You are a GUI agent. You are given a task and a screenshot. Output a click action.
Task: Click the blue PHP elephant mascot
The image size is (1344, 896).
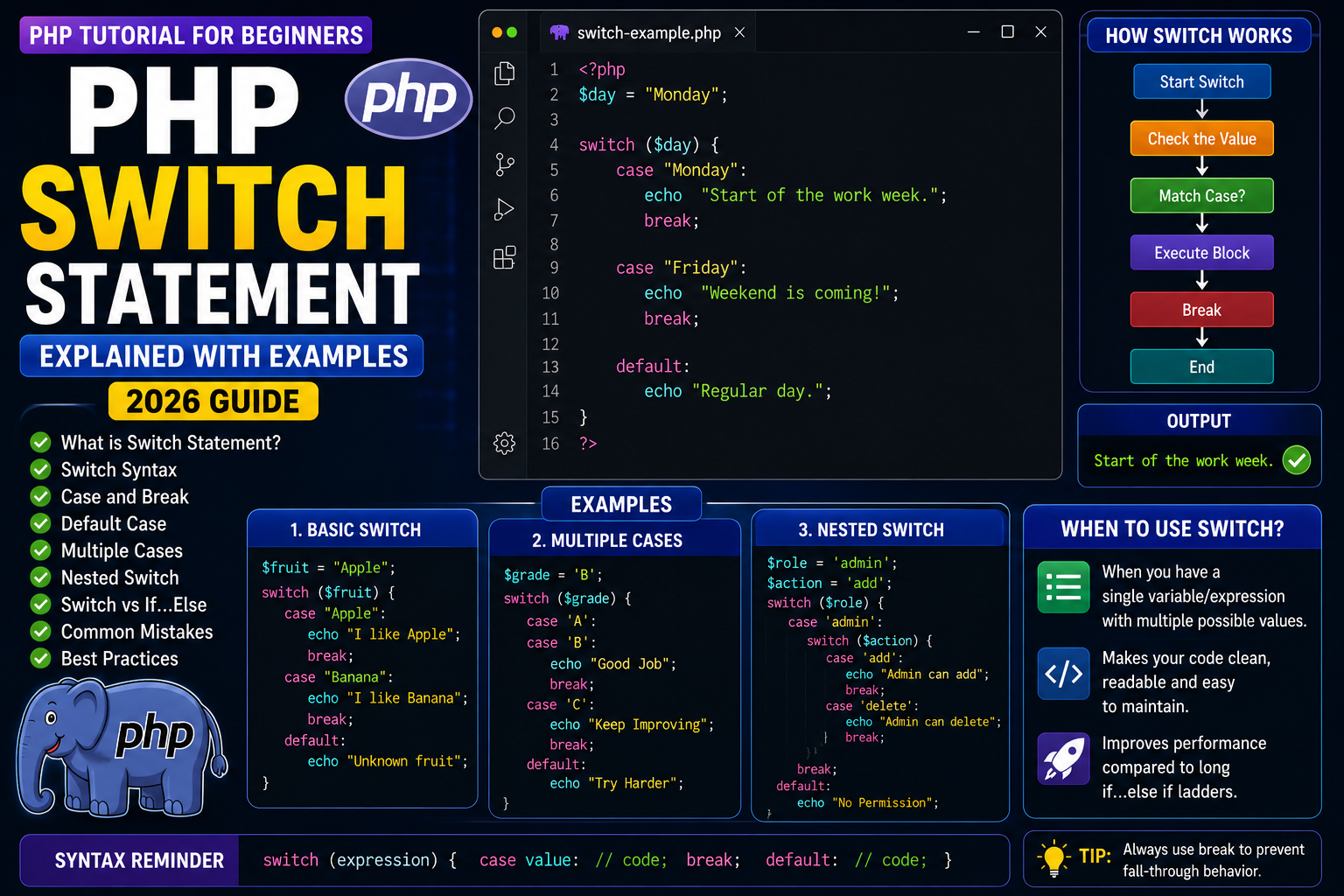coord(121,746)
